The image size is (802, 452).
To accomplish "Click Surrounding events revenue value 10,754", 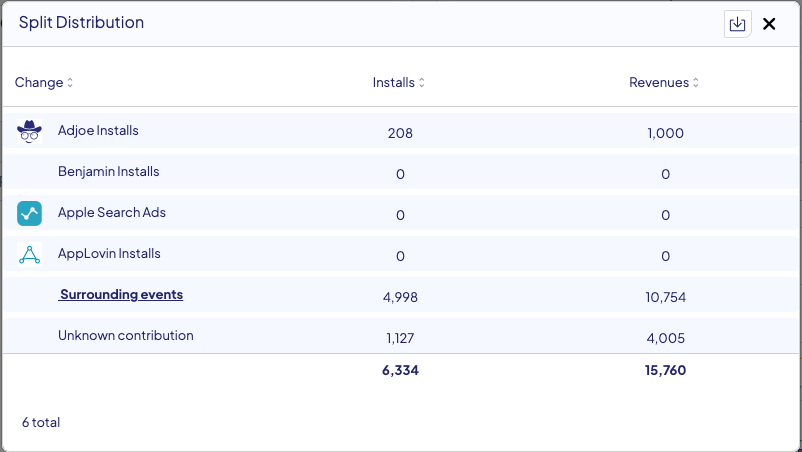I will pos(665,297).
